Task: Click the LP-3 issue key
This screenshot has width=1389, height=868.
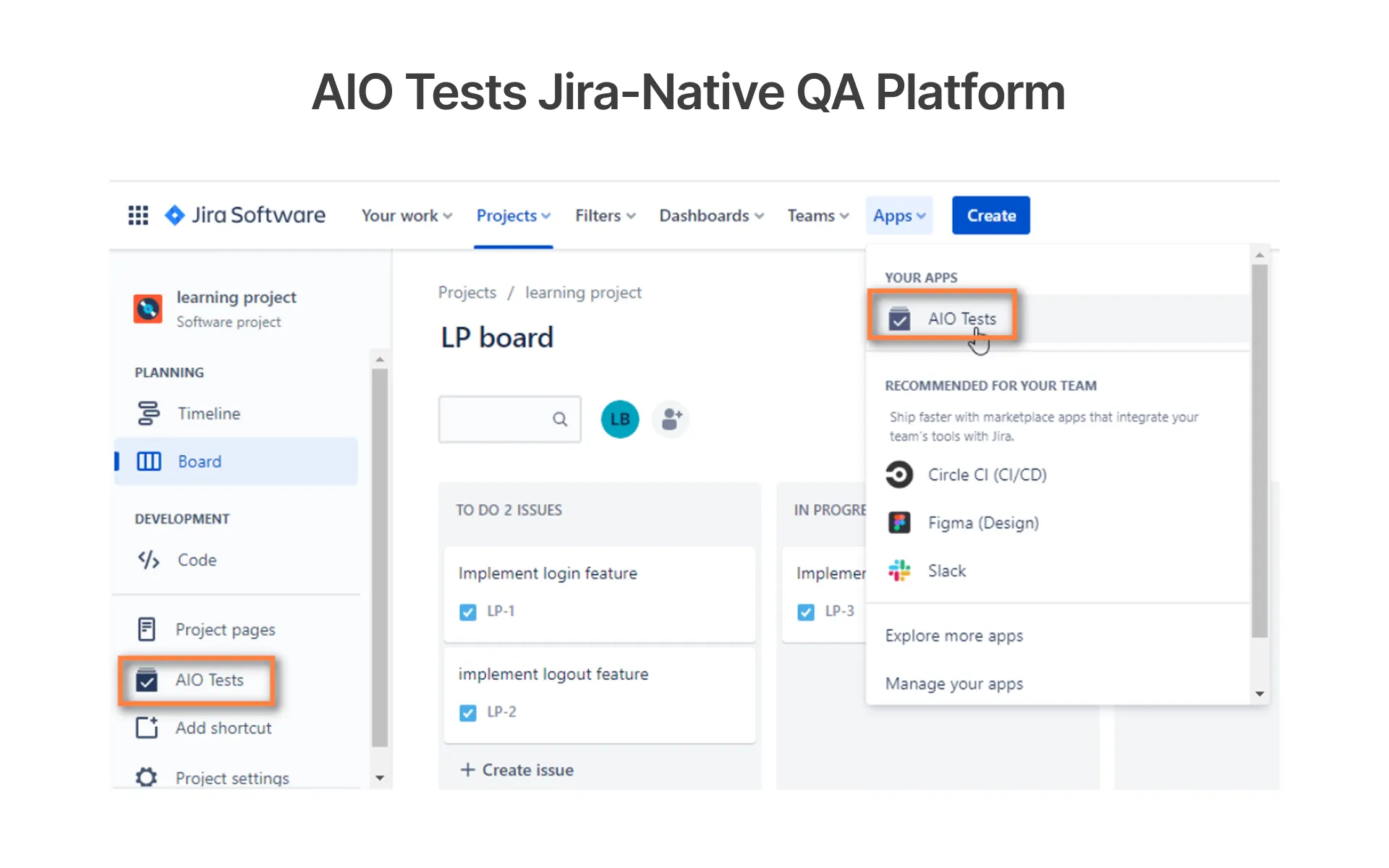Action: [x=839, y=611]
